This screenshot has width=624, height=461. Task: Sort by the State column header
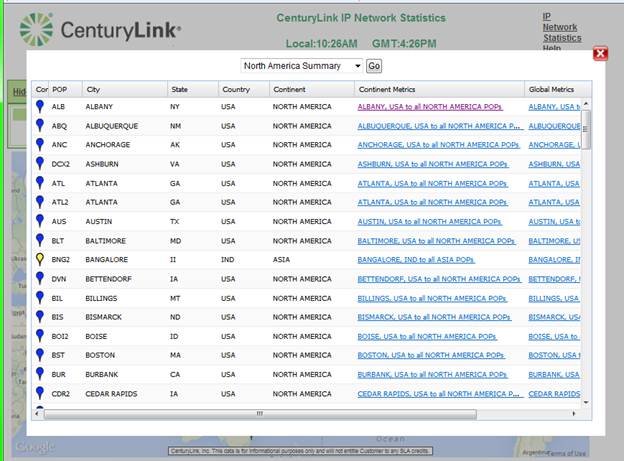point(193,90)
